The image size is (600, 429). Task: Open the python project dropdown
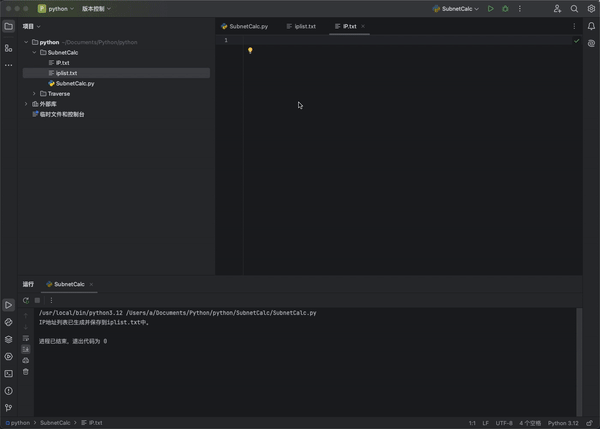(x=56, y=9)
